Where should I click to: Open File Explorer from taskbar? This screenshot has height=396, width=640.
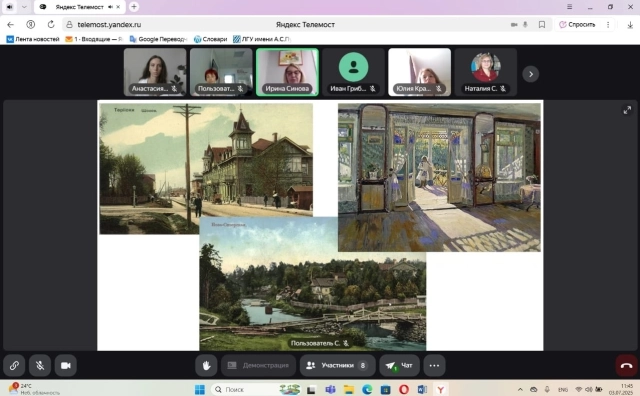pos(348,389)
